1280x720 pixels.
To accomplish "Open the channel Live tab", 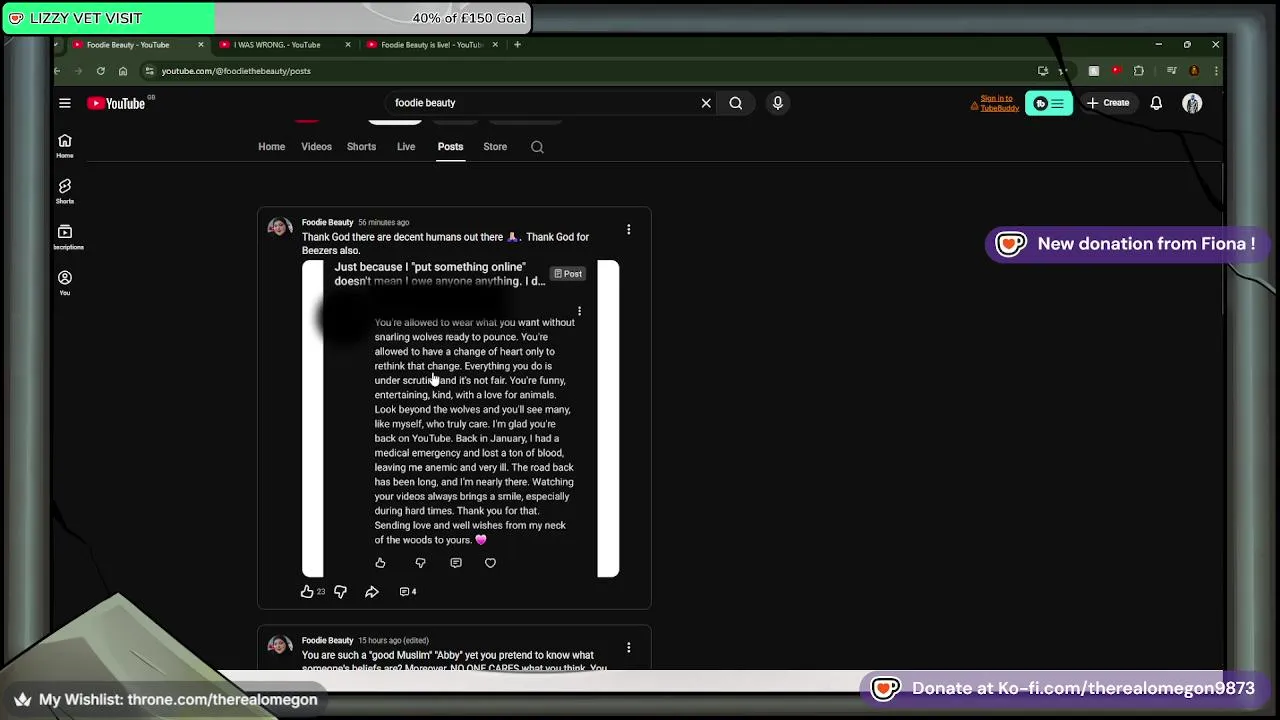I will [x=406, y=147].
